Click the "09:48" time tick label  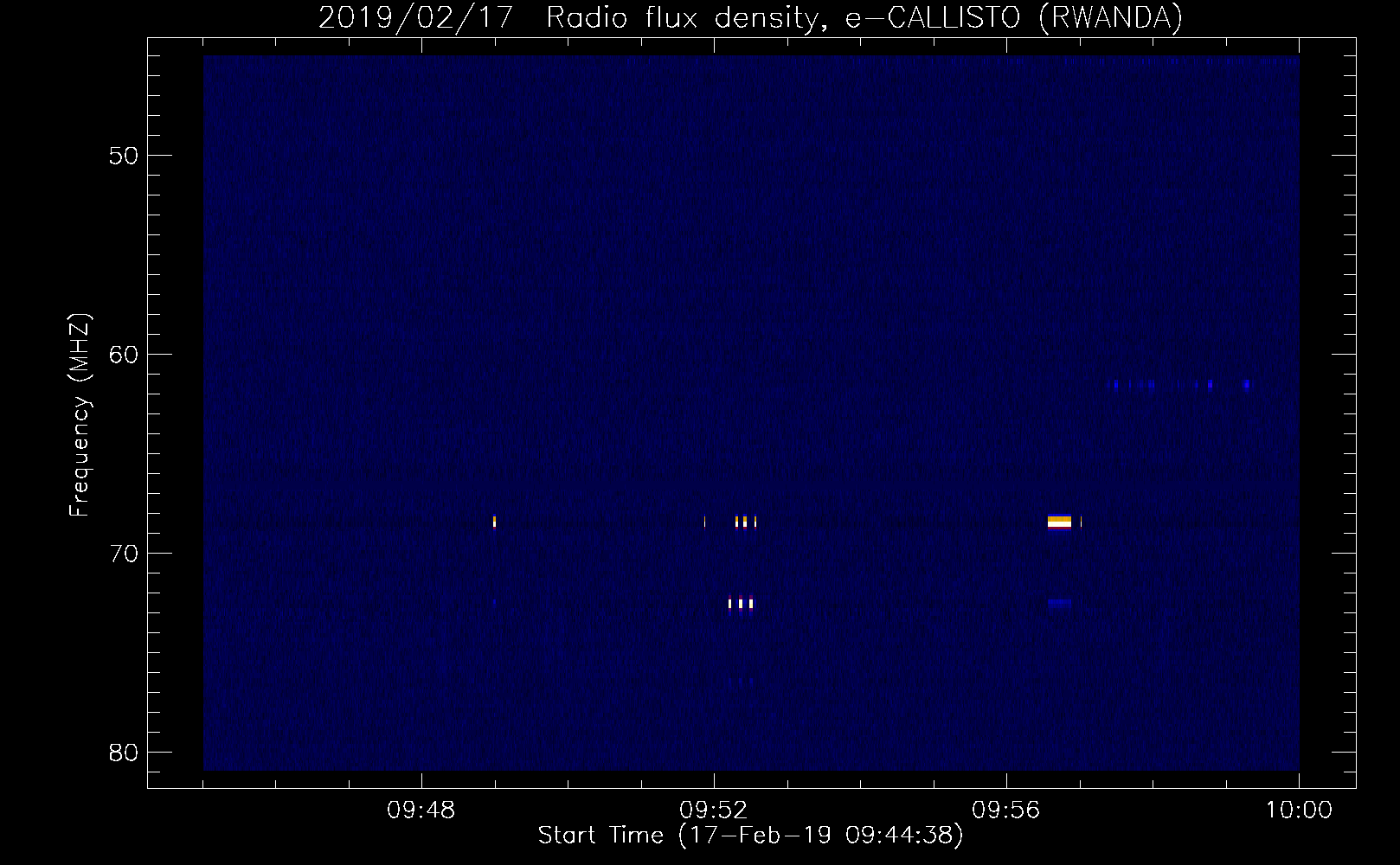pos(421,811)
